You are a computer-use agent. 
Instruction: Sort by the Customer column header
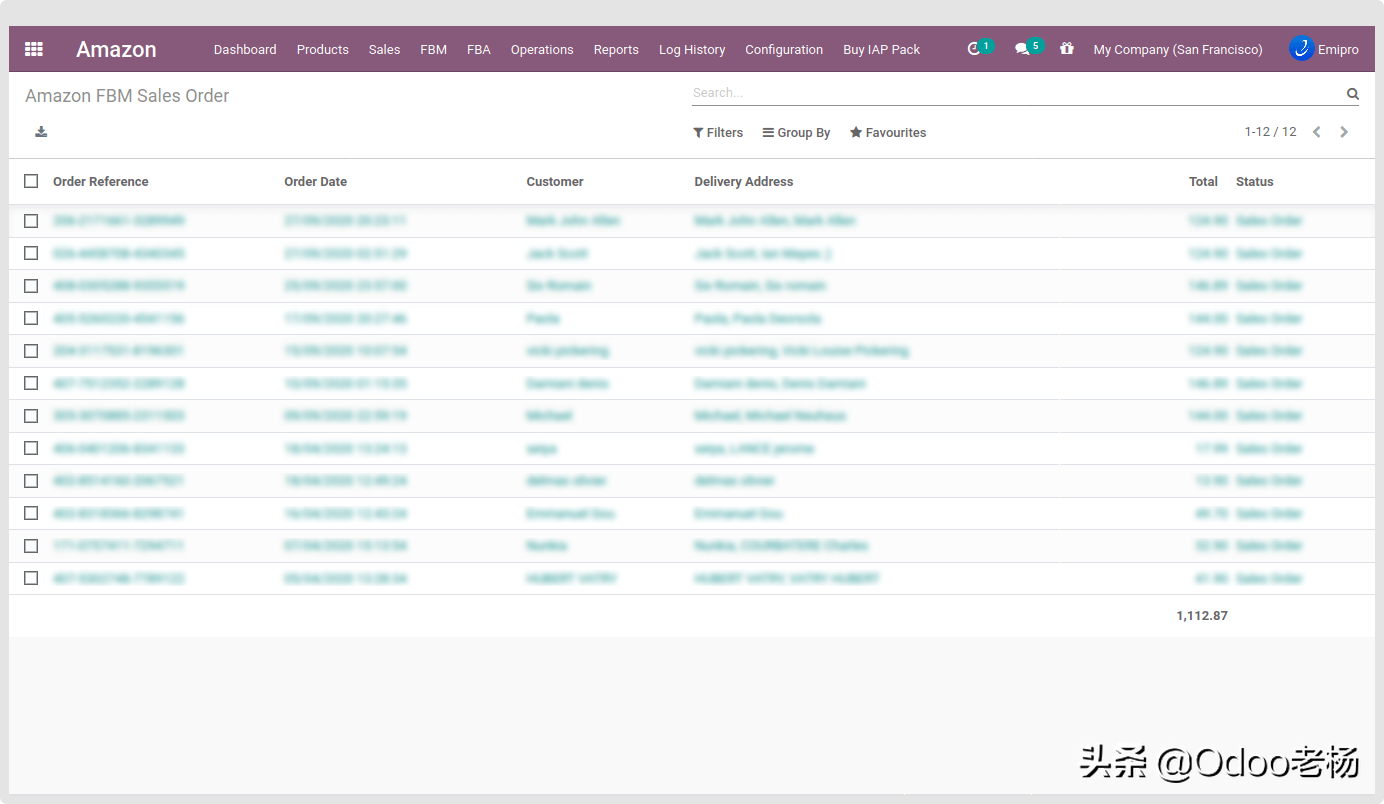click(x=555, y=181)
